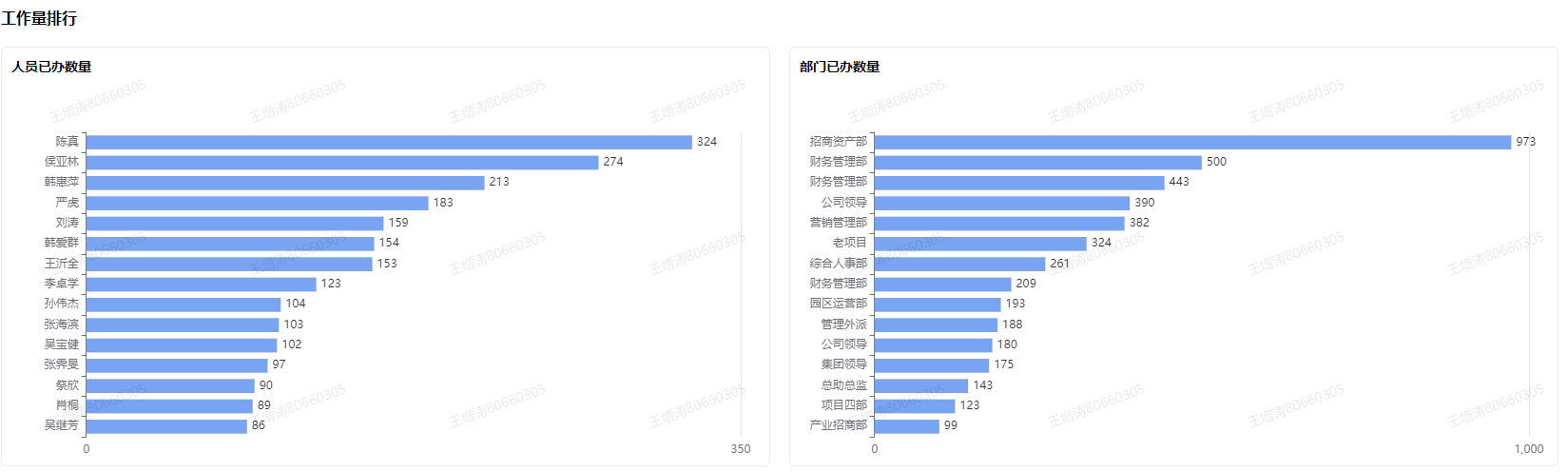This screenshot has width=1568, height=472.
Task: Click the personnel bar with value 104
Action: 184,304
